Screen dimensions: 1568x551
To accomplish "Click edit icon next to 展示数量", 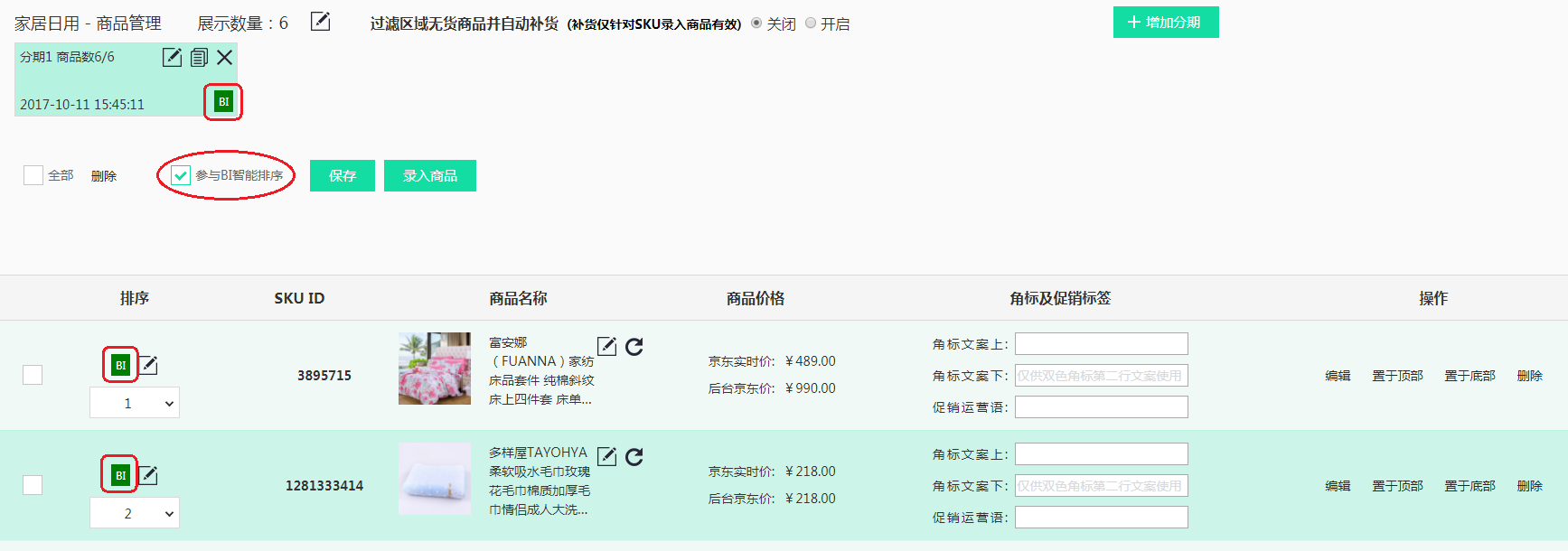I will point(320,22).
